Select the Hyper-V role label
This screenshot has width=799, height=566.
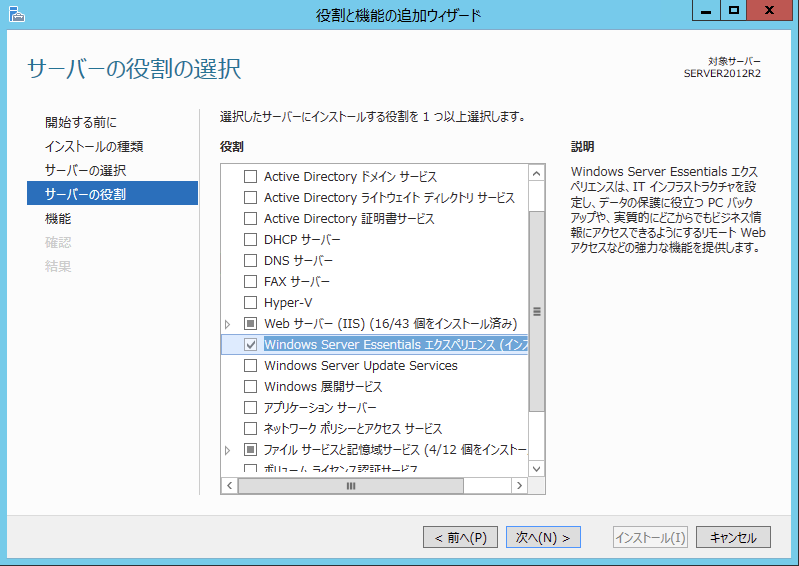[288, 303]
